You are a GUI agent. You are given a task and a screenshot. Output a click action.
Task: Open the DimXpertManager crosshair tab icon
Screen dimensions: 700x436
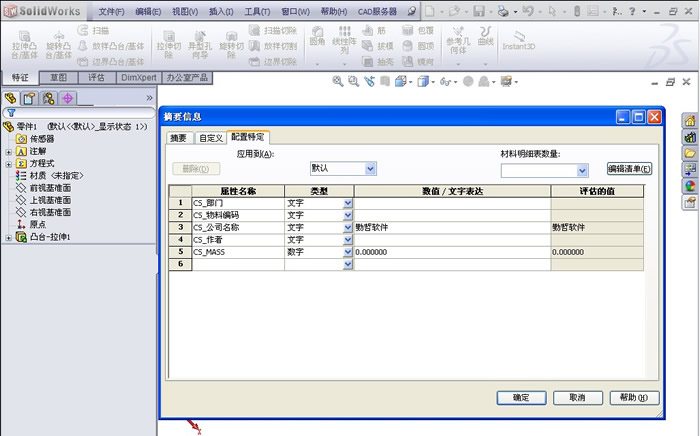67,98
